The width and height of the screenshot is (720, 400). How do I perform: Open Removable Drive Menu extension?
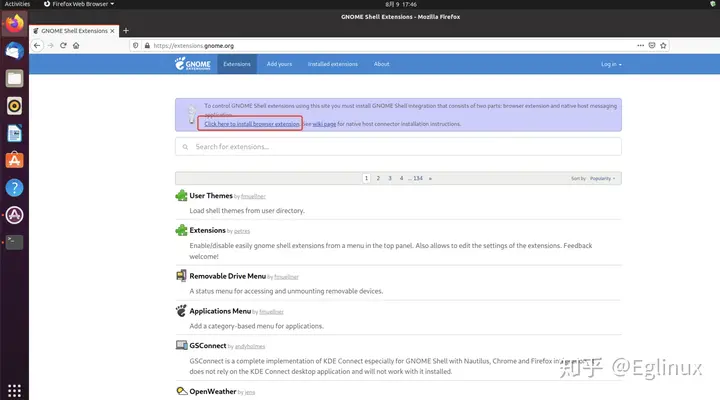(x=227, y=276)
